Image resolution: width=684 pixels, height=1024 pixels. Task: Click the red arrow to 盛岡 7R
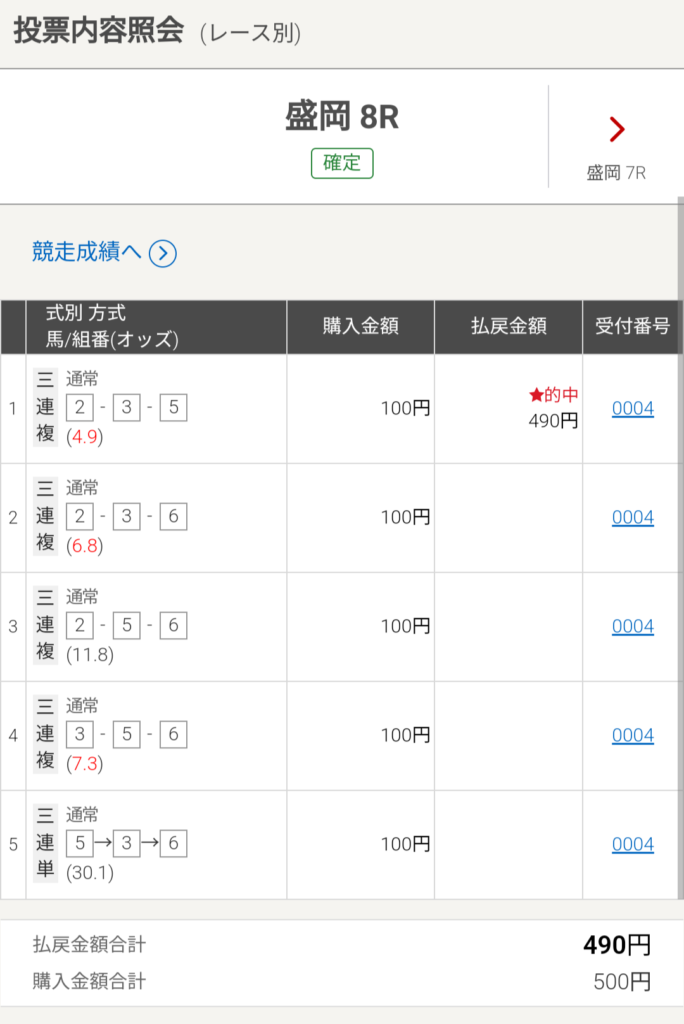pyautogui.click(x=617, y=129)
